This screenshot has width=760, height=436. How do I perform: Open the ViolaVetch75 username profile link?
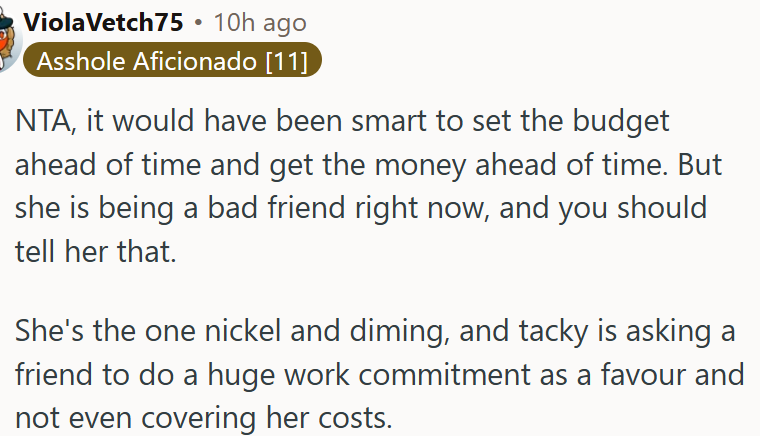(102, 22)
